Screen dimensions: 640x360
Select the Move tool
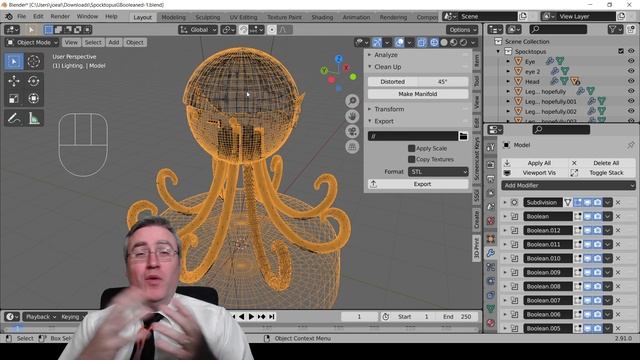coord(14,81)
